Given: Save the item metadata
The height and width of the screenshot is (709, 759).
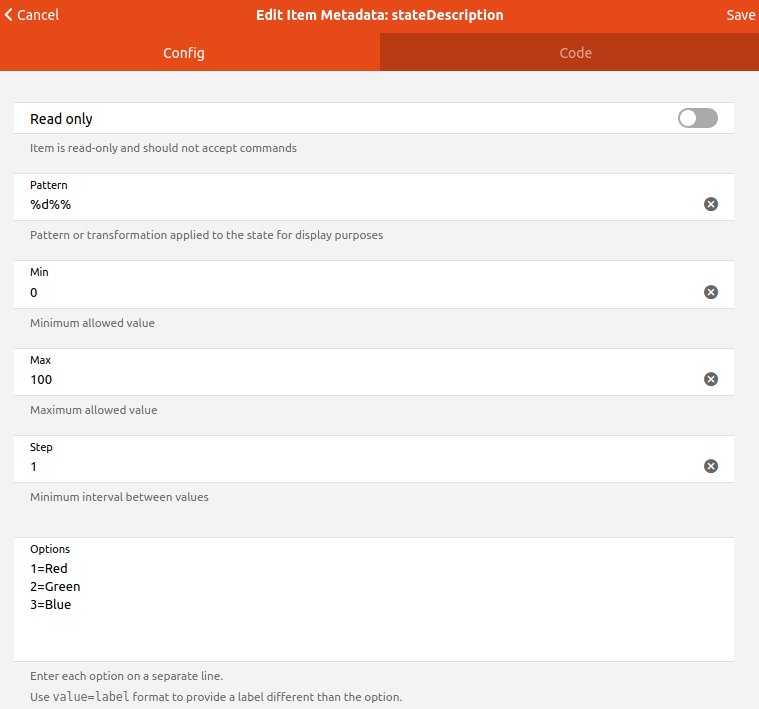Looking at the screenshot, I should click(741, 15).
